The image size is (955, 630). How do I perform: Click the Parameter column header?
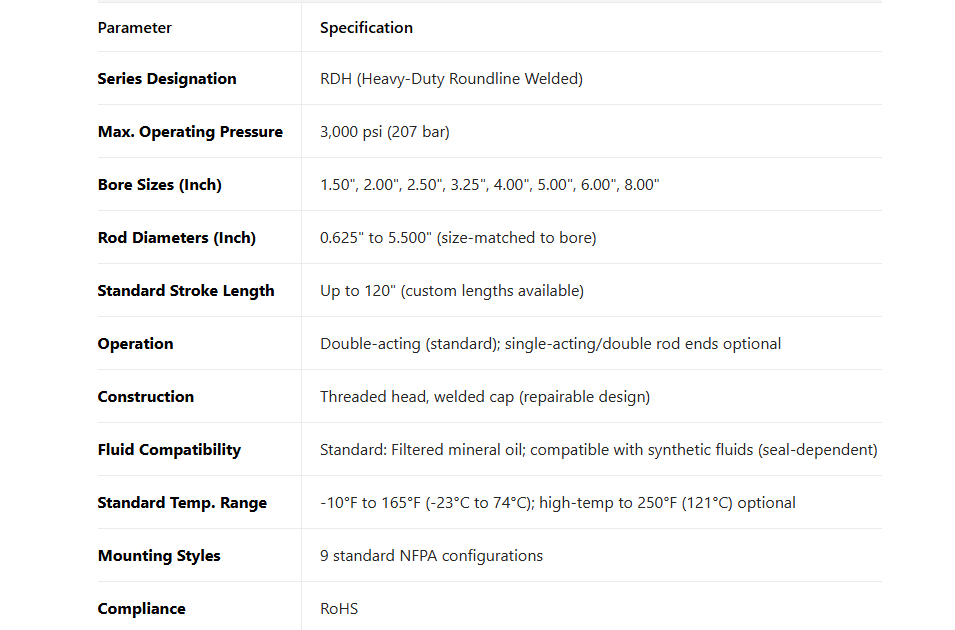tap(134, 28)
